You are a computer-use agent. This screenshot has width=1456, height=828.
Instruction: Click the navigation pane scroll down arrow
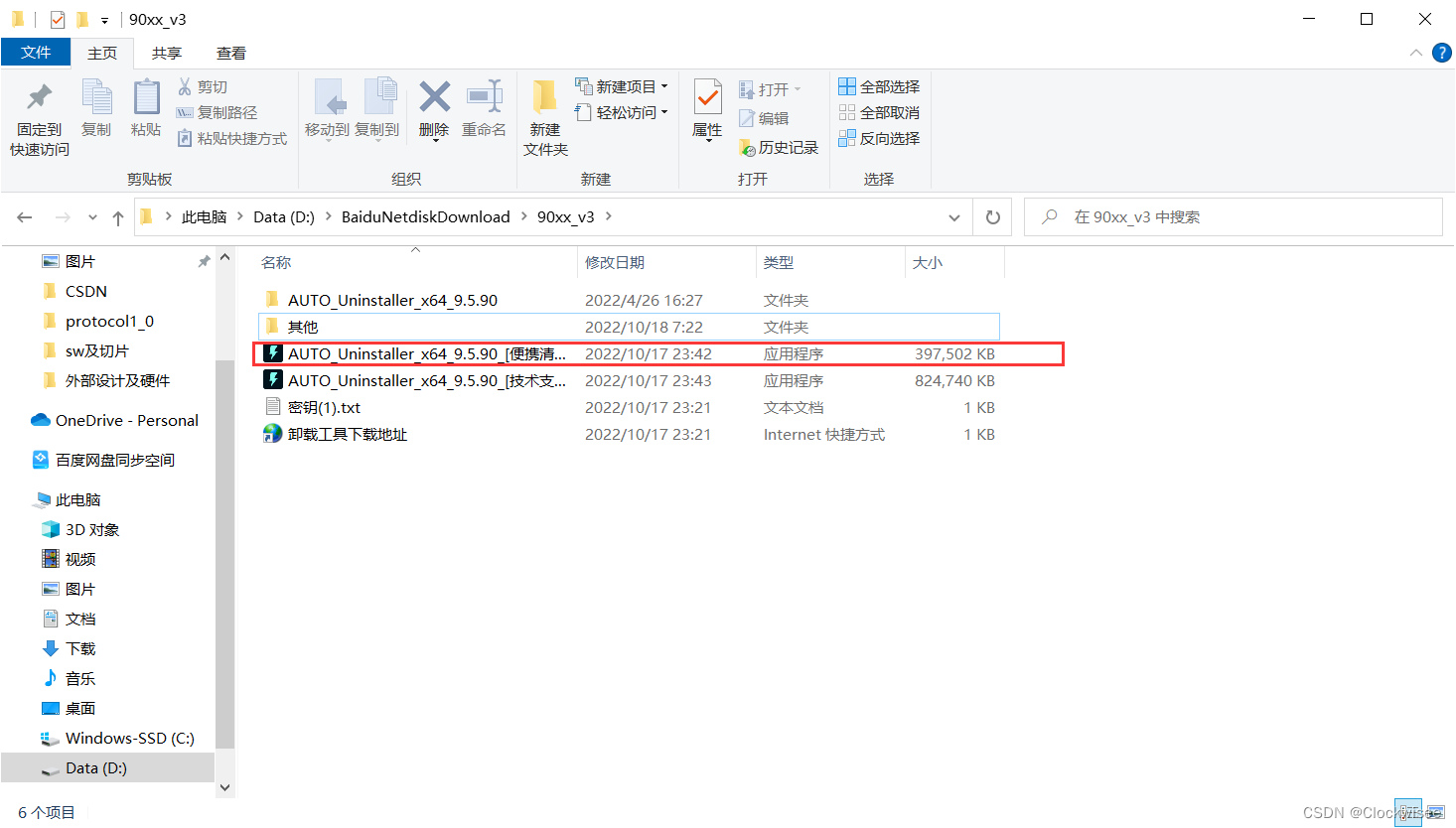point(224,787)
